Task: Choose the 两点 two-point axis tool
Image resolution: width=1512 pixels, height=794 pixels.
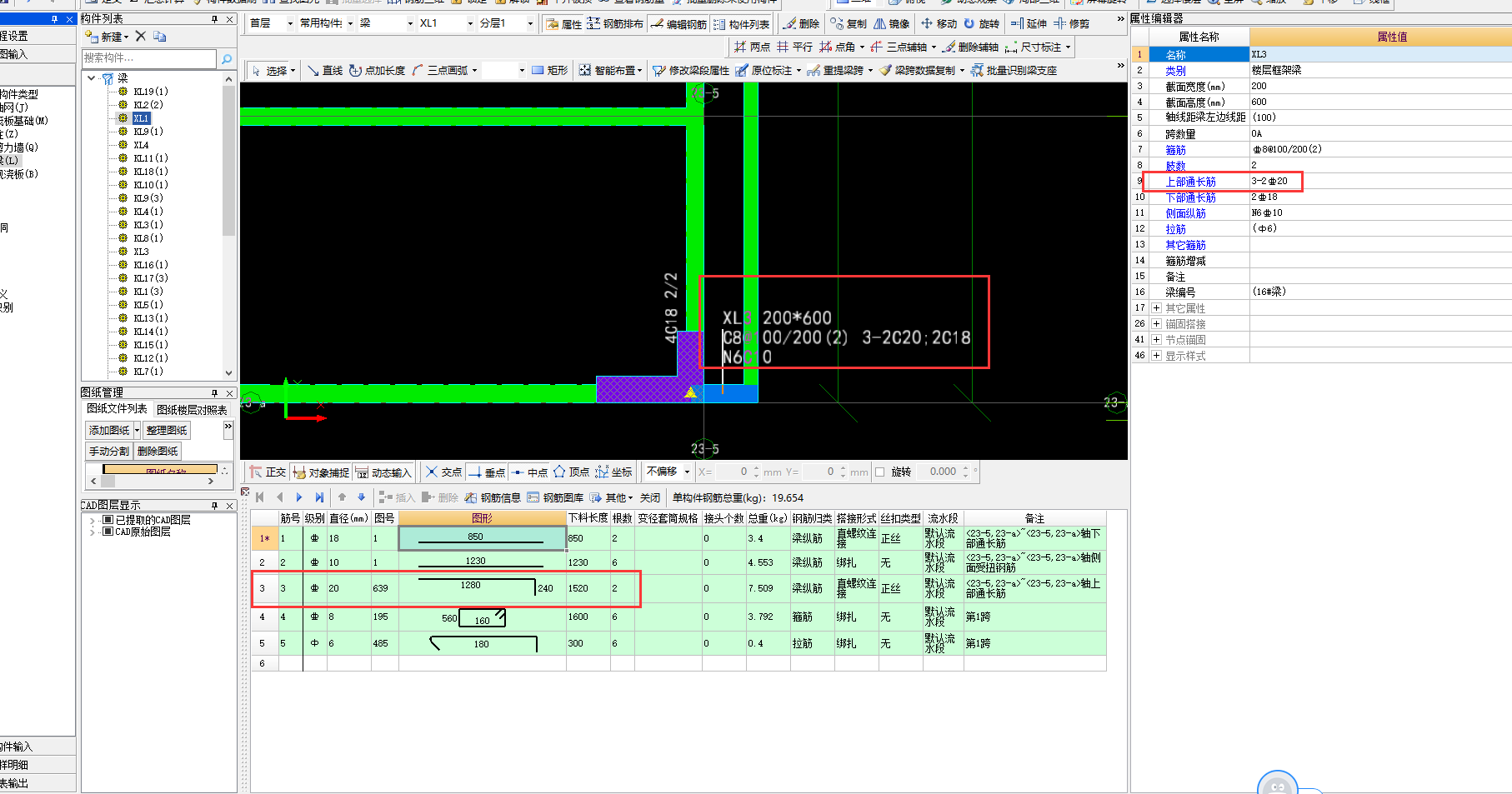Action: 752,47
